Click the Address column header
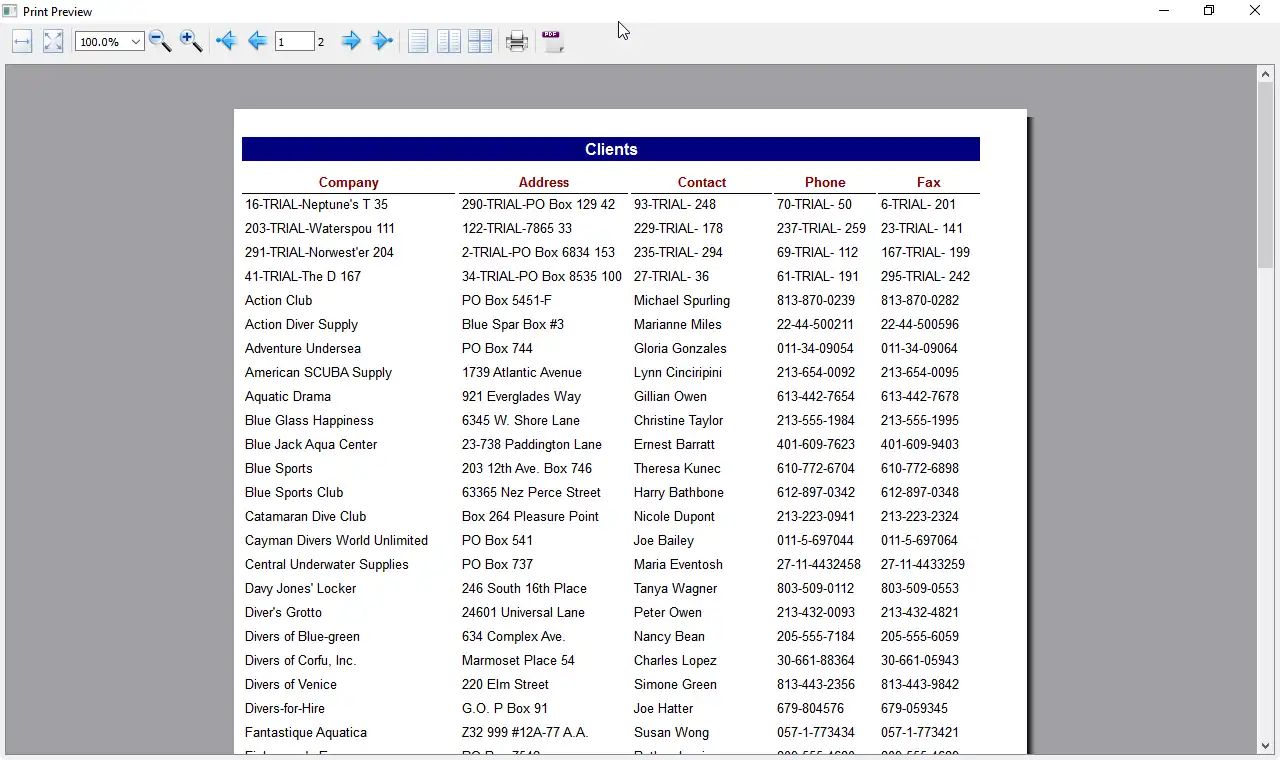This screenshot has width=1280, height=760. tap(544, 182)
